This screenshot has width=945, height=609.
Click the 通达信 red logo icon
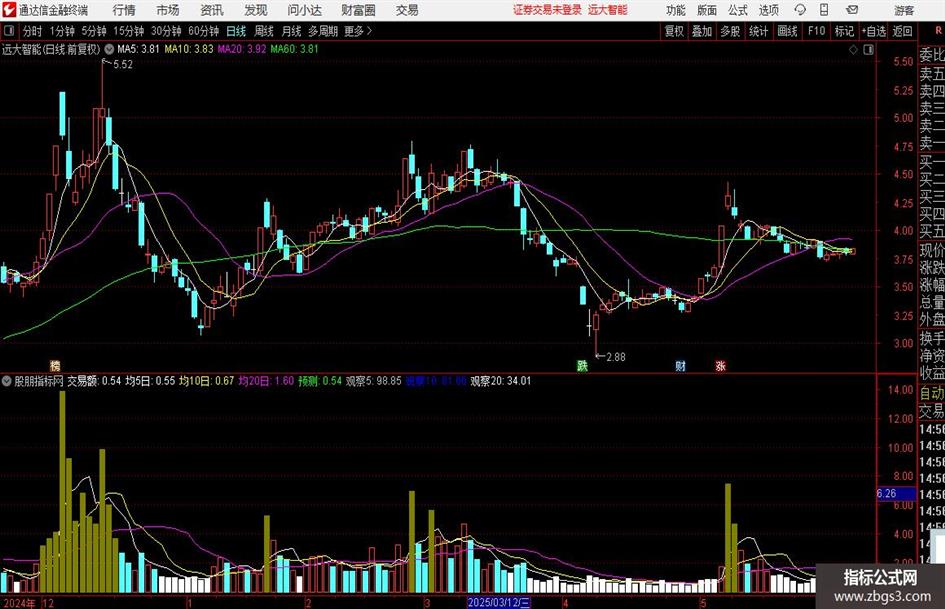pos(8,10)
